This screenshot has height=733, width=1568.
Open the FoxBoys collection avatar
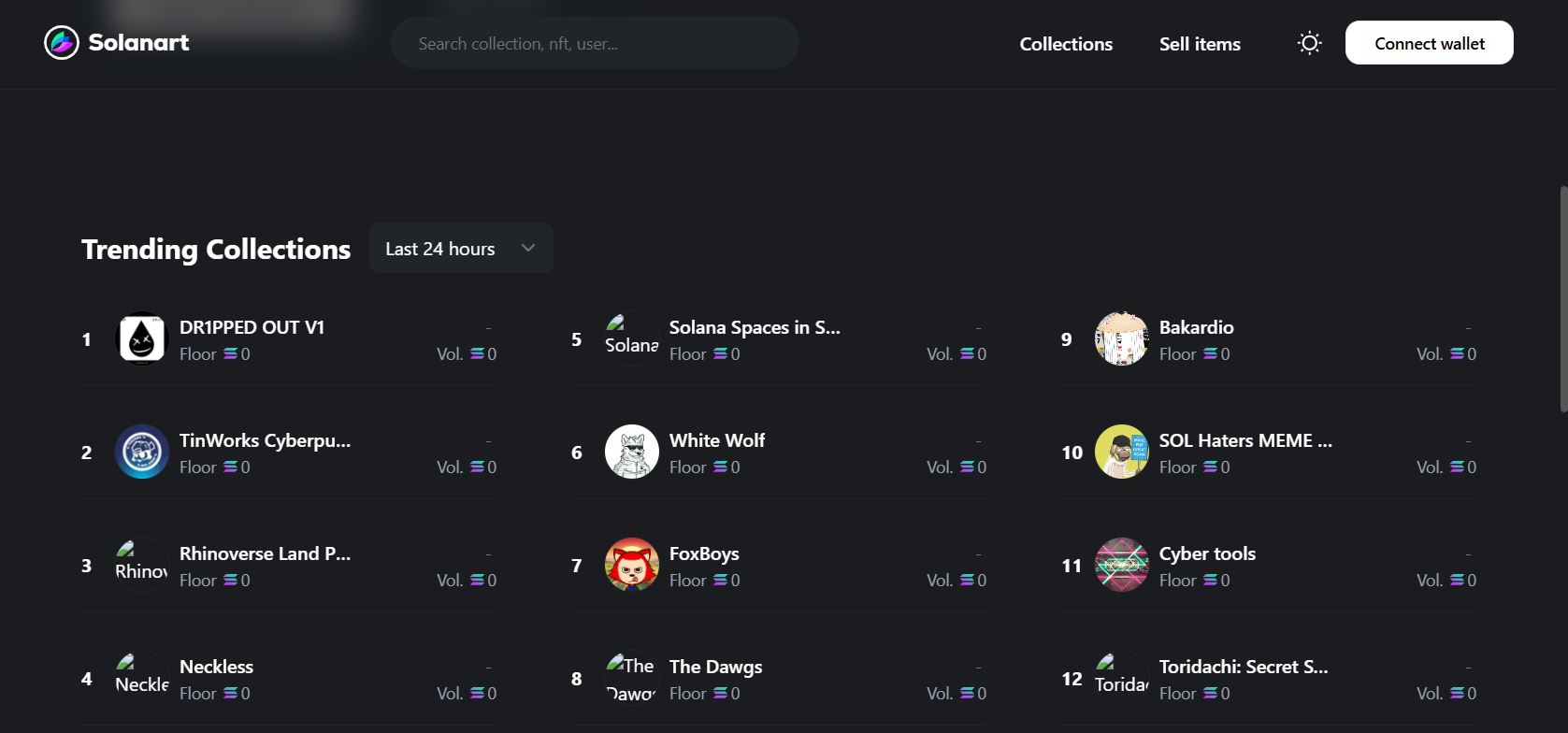pos(631,565)
